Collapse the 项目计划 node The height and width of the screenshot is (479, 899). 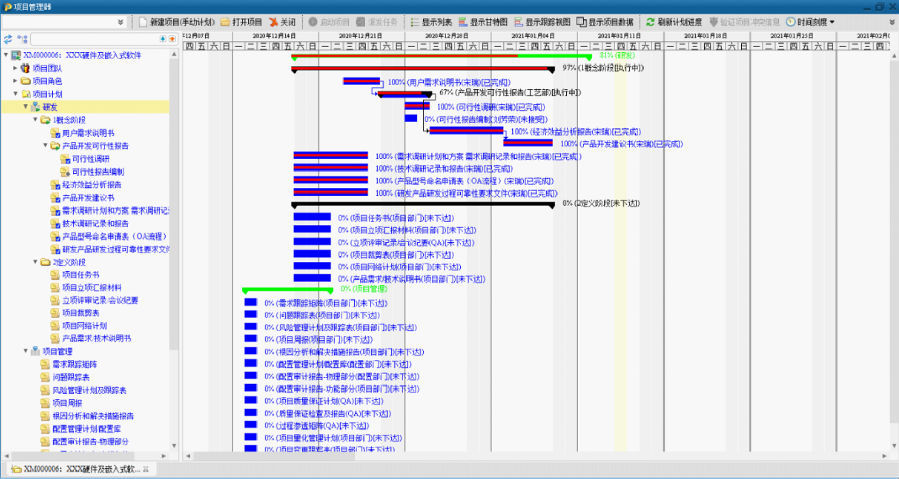[15, 94]
